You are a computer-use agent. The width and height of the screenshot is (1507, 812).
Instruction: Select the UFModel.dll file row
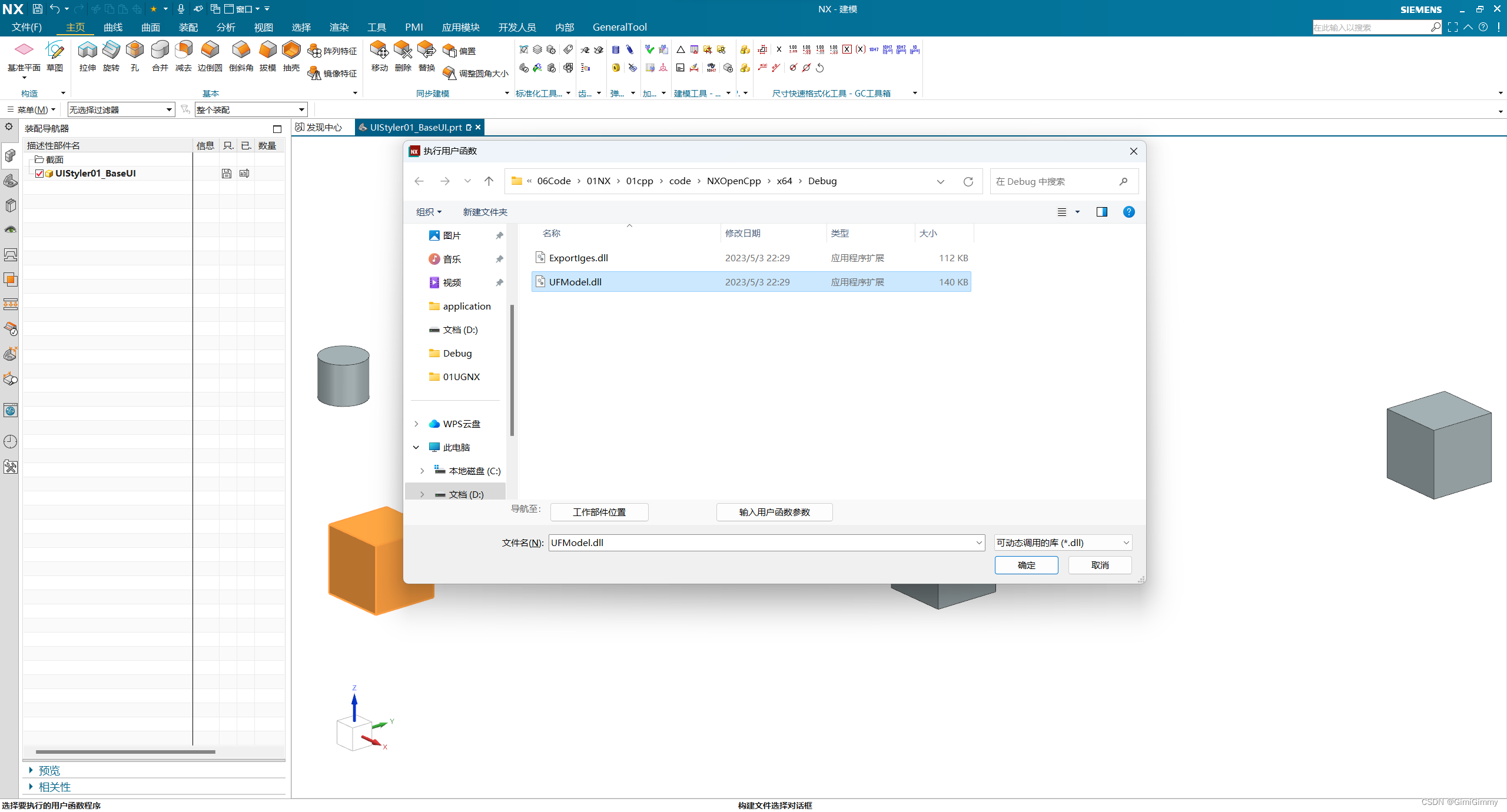[751, 282]
